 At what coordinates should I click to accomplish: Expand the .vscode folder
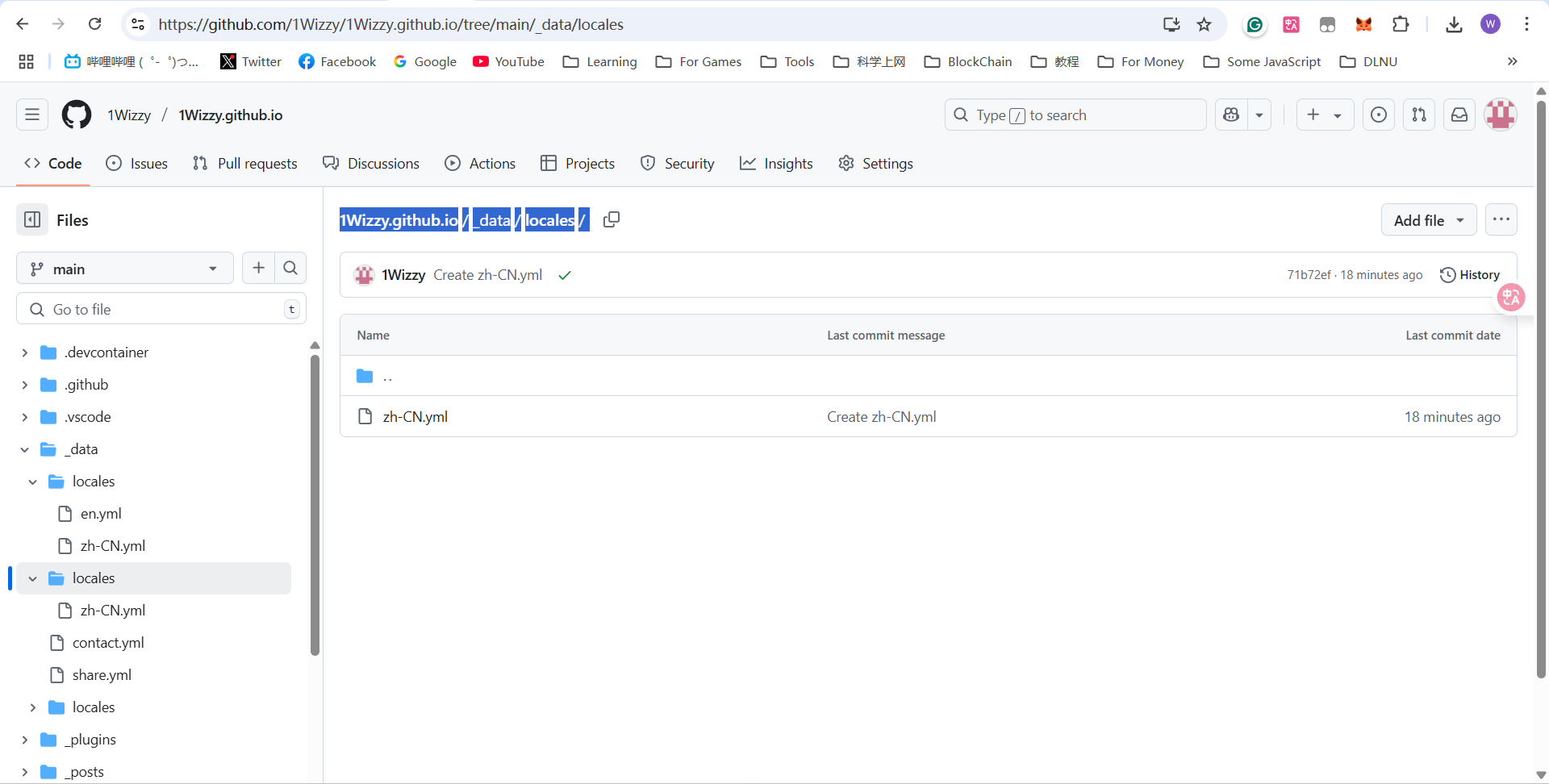[24, 417]
